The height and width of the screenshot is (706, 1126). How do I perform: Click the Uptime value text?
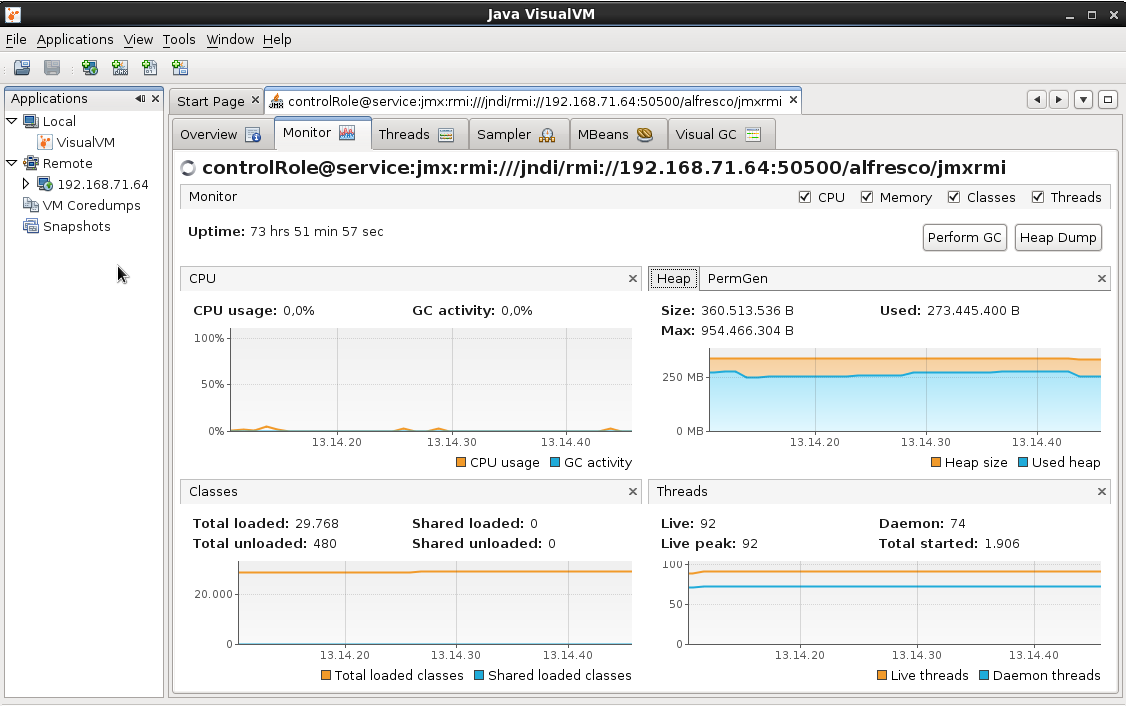pos(317,231)
